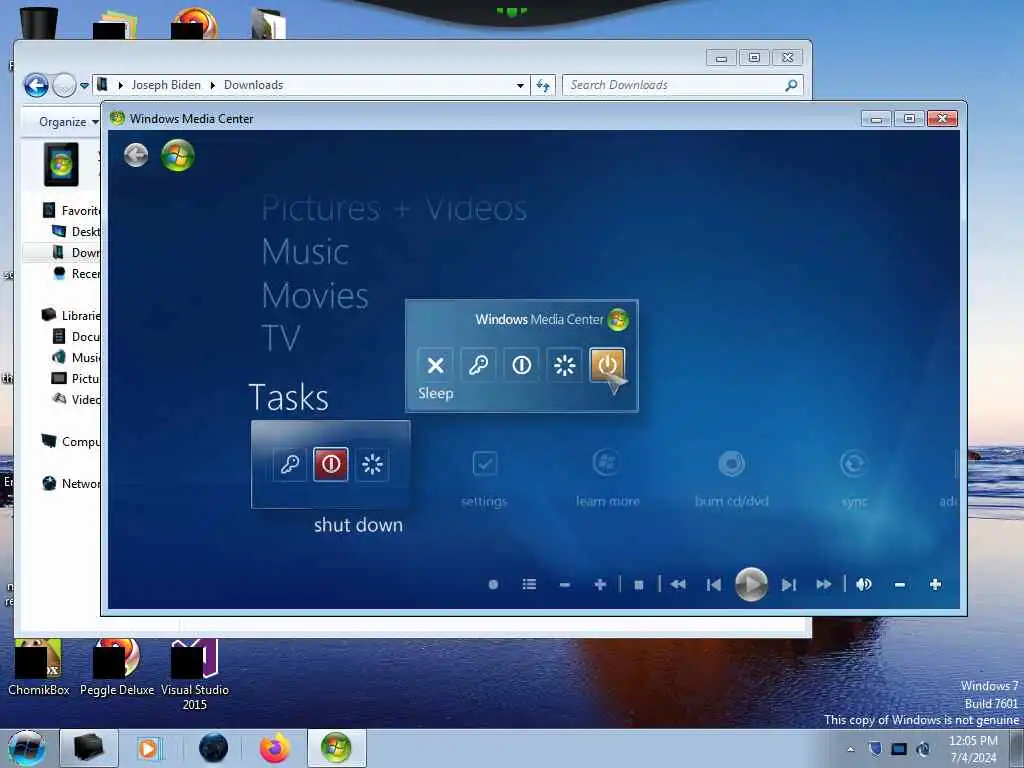This screenshot has width=1024, height=768.
Task: Mute audio with the speaker icon
Action: coord(863,584)
